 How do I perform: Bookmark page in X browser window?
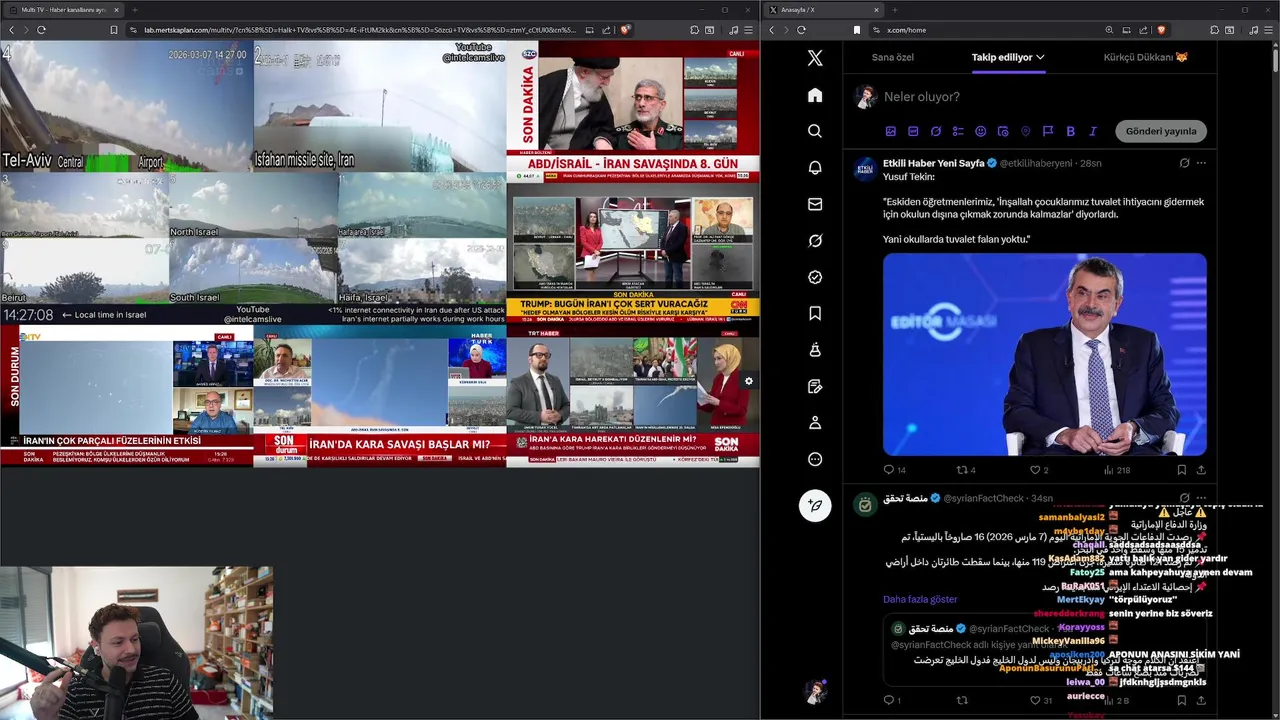[856, 30]
